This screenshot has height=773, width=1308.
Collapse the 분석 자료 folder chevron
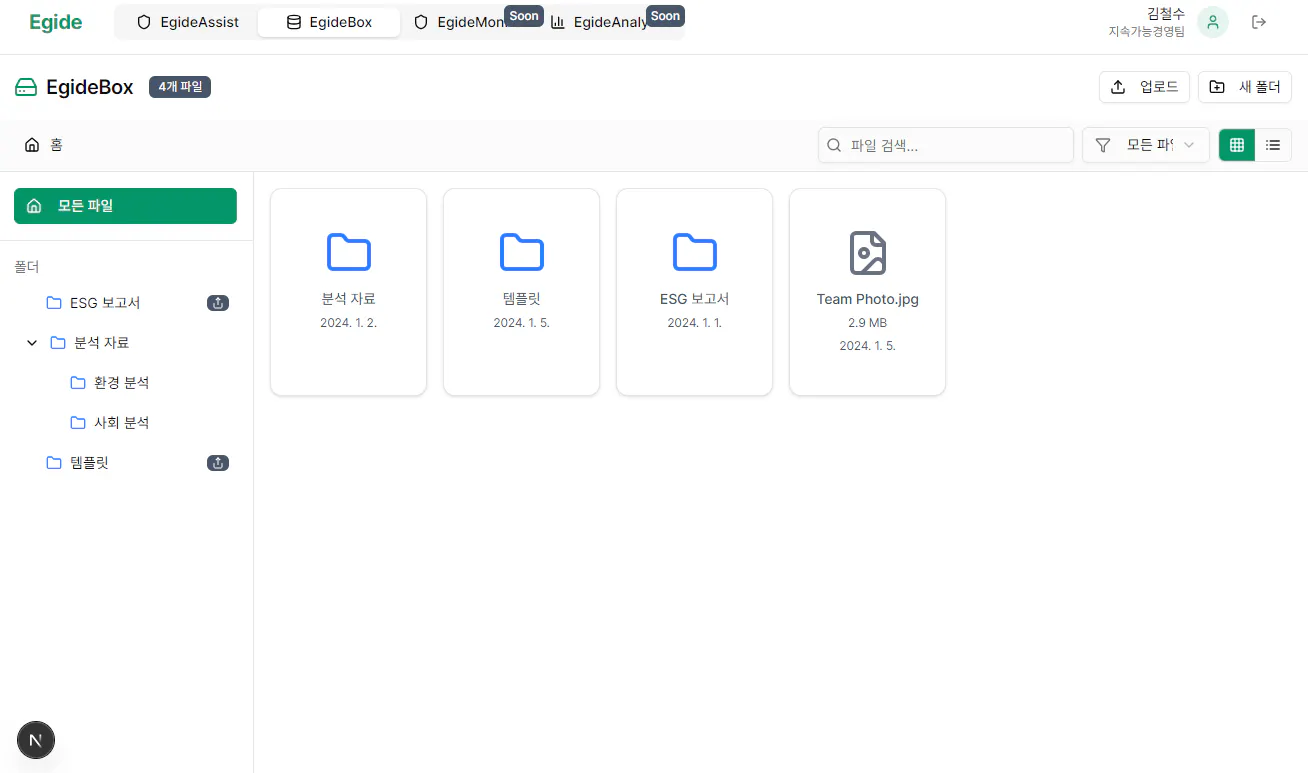pyautogui.click(x=32, y=343)
